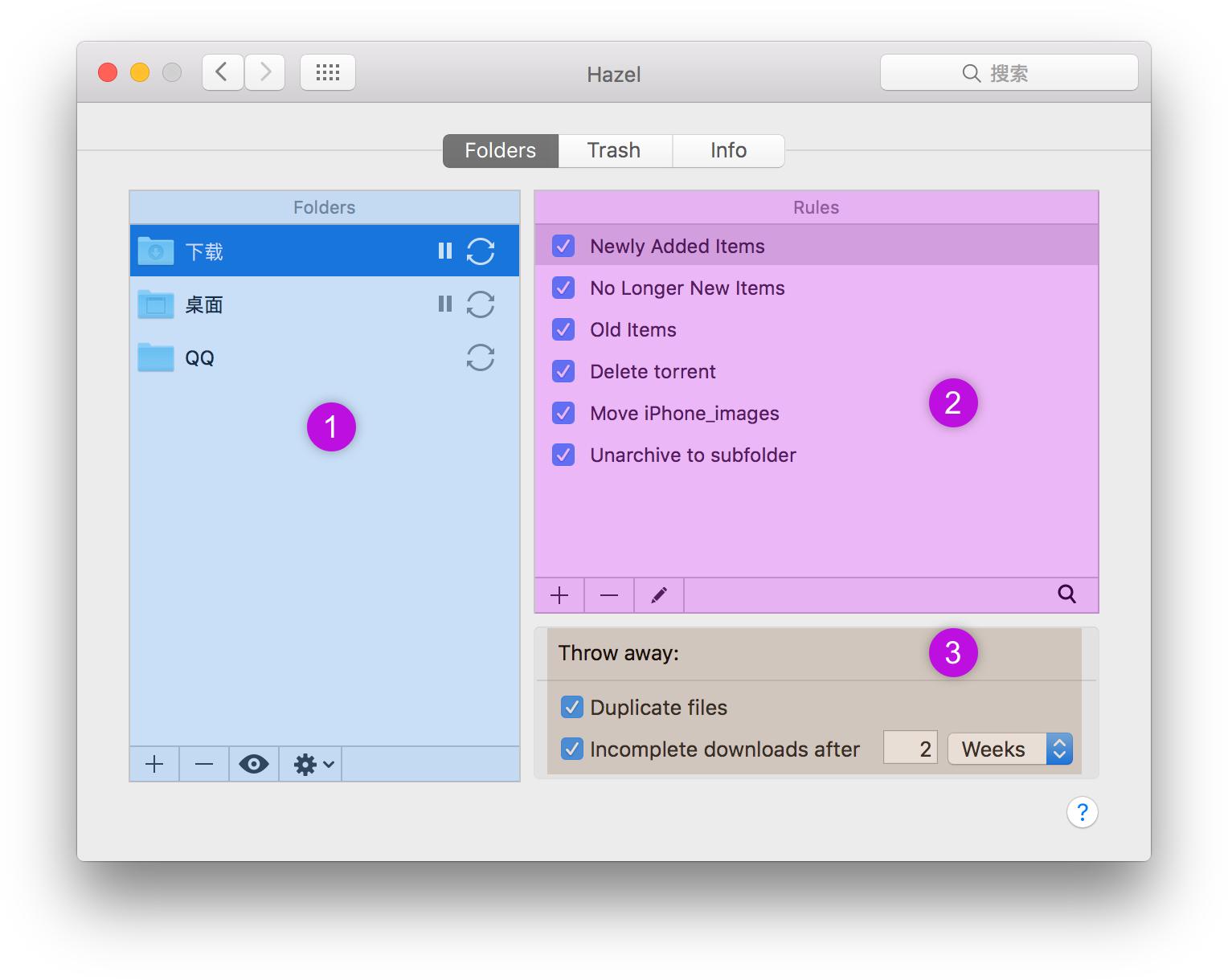The image size is (1228, 980).
Task: Minimize the Hazel window
Action: click(140, 72)
